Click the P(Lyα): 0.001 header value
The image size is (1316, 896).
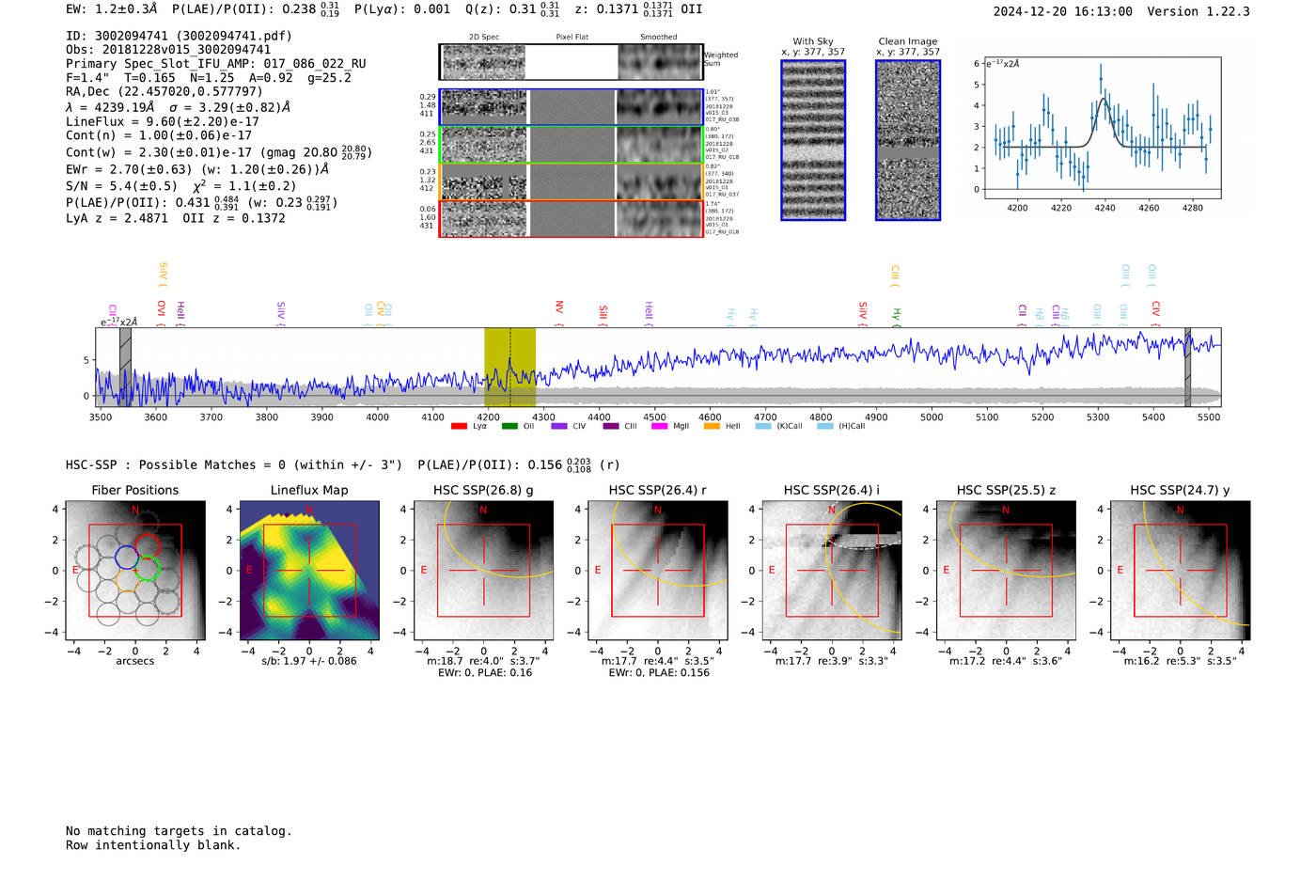point(402,9)
